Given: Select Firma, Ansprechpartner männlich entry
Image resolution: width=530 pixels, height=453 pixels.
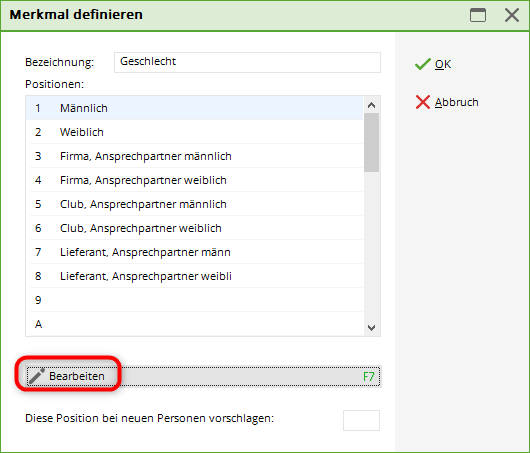Looking at the screenshot, I should (194, 156).
